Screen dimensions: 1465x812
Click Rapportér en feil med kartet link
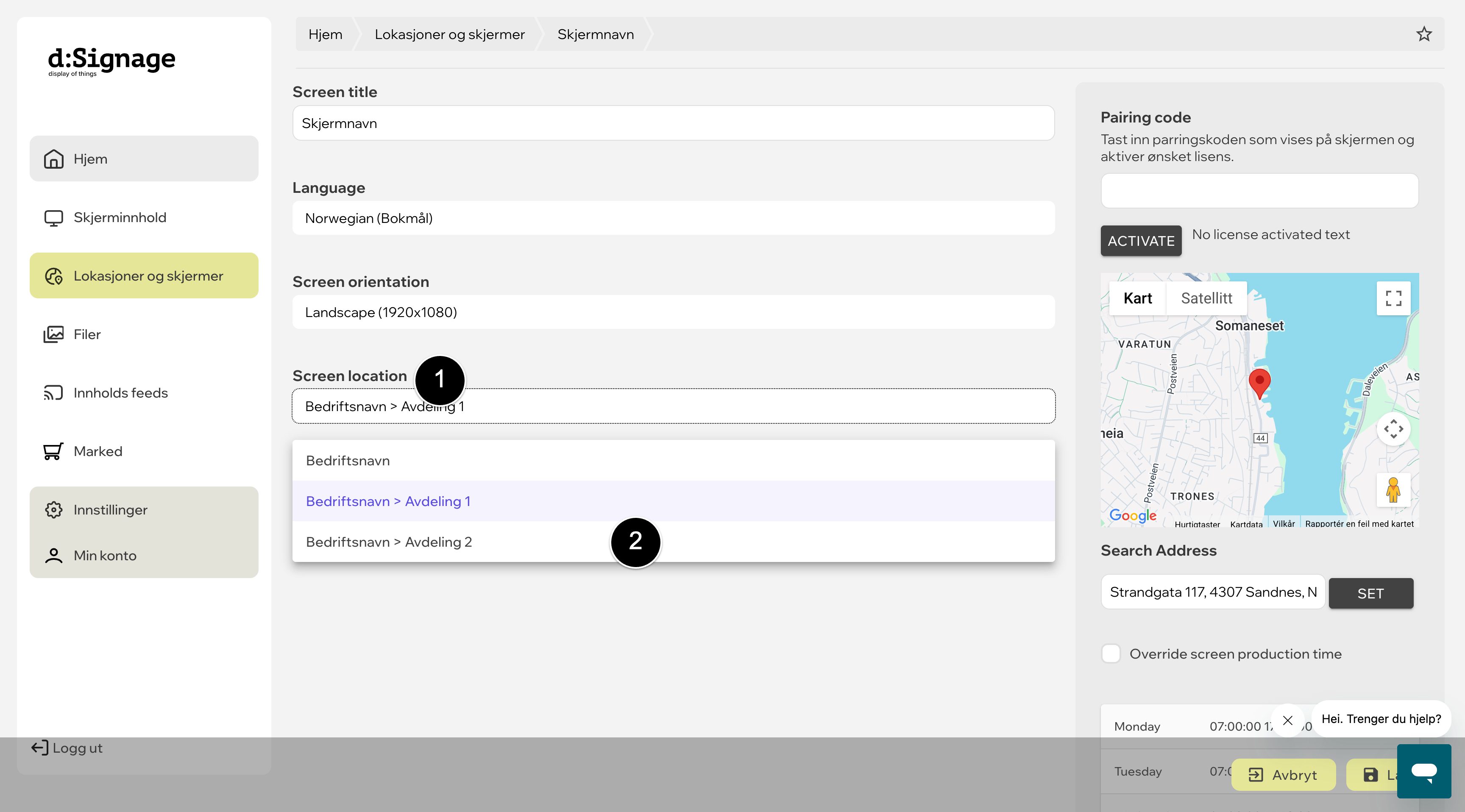click(x=1359, y=524)
